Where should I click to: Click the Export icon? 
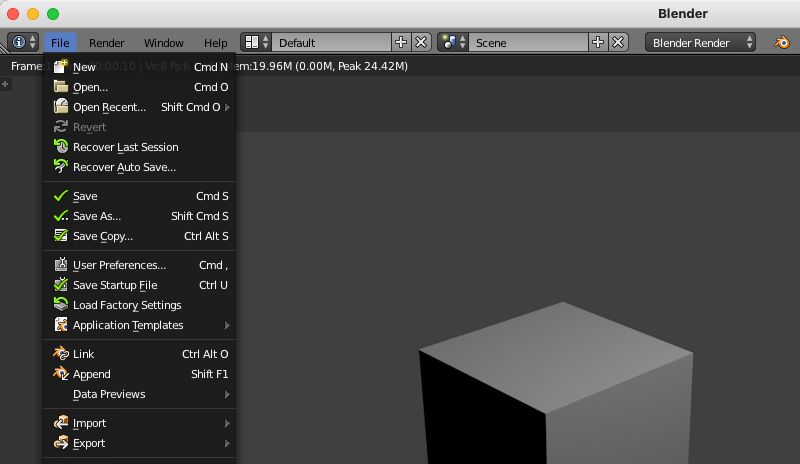click(61, 443)
